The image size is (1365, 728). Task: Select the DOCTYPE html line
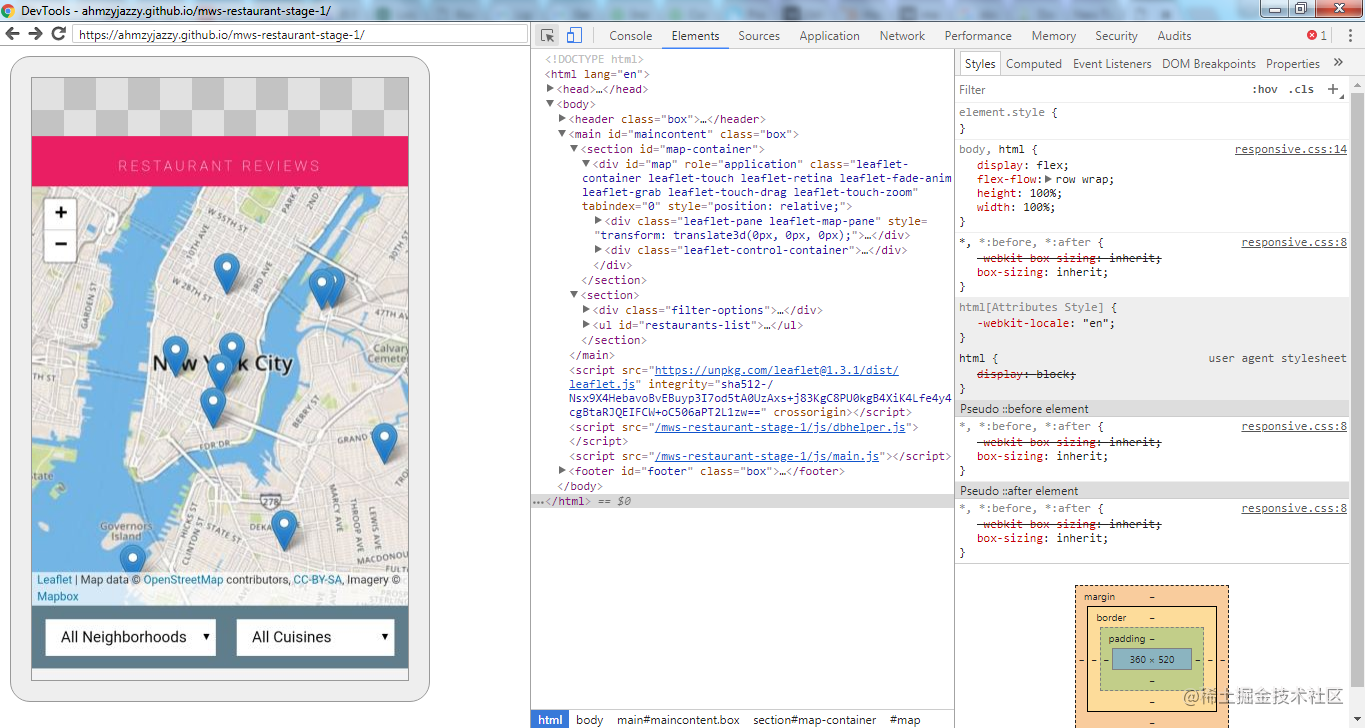click(x=594, y=59)
